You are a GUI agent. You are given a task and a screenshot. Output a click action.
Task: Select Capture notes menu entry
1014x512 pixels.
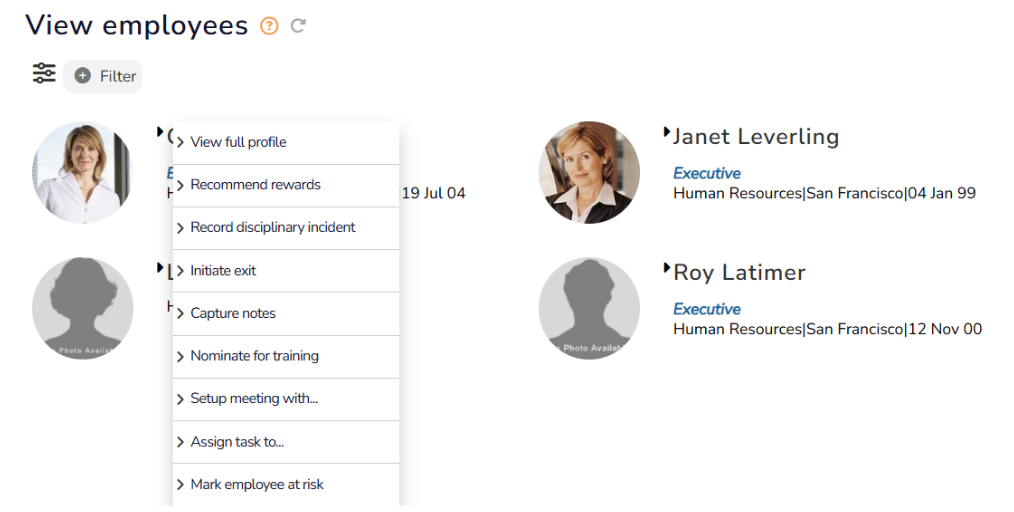(232, 314)
